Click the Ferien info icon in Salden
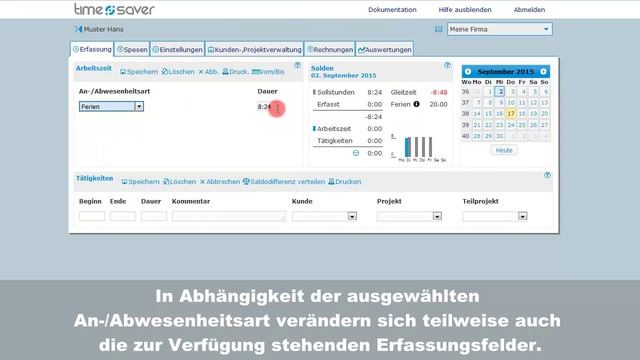 coord(416,104)
